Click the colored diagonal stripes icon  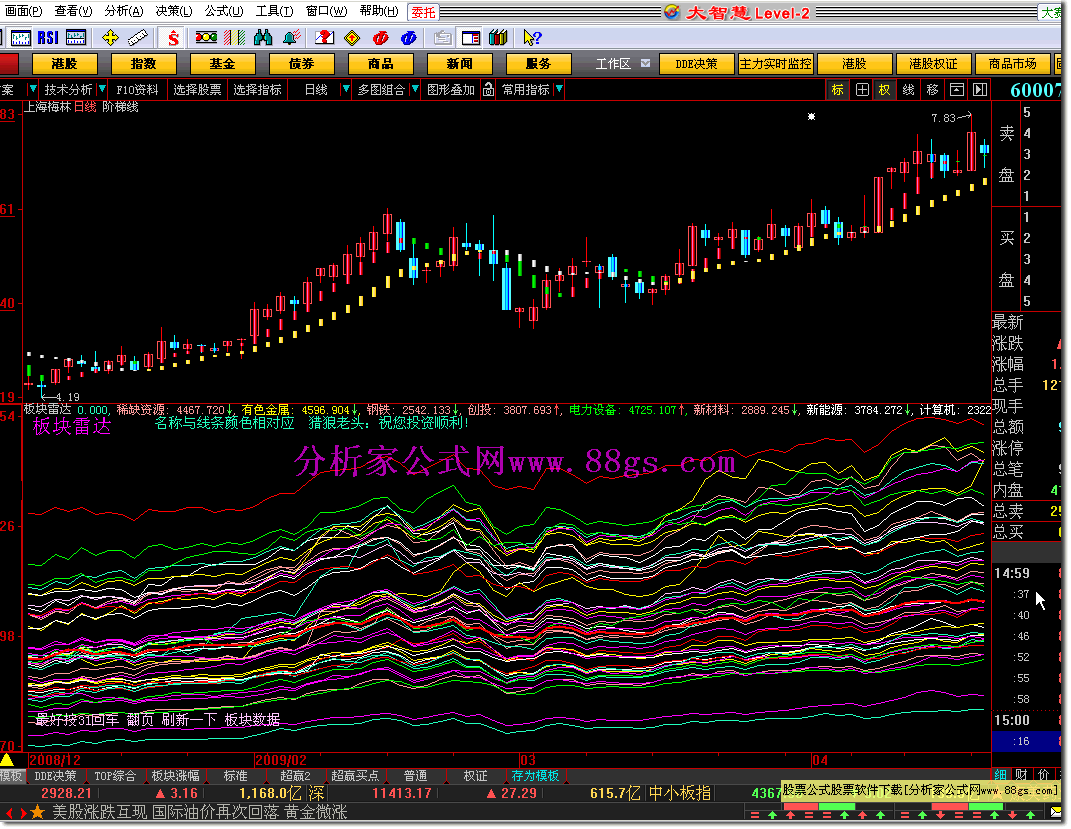[x=234, y=38]
